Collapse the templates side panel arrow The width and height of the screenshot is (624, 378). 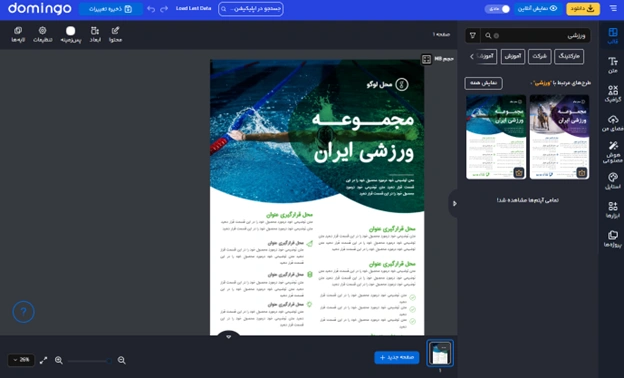(x=454, y=203)
